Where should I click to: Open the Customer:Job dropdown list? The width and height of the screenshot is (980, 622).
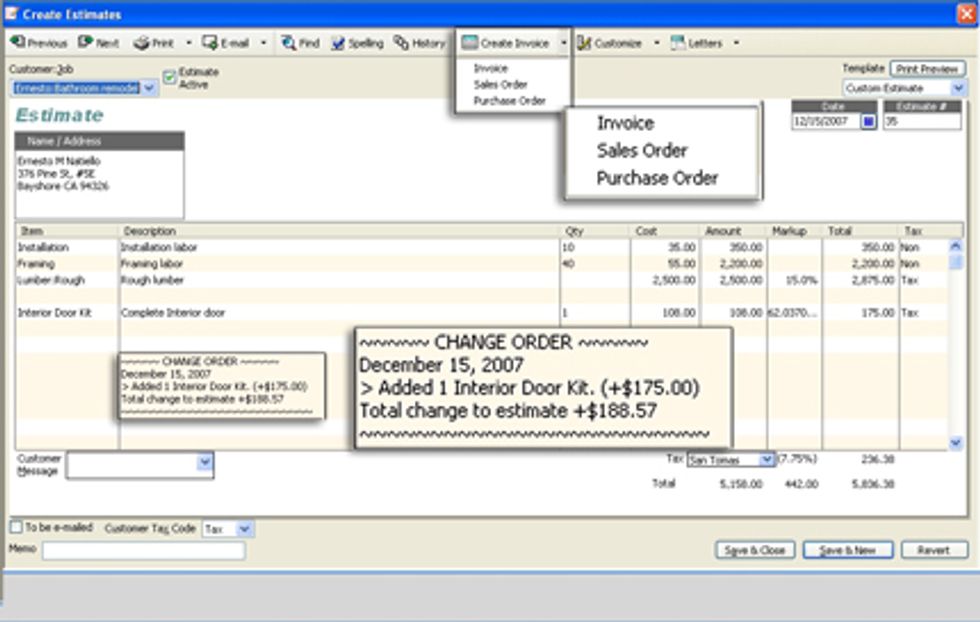click(x=149, y=88)
